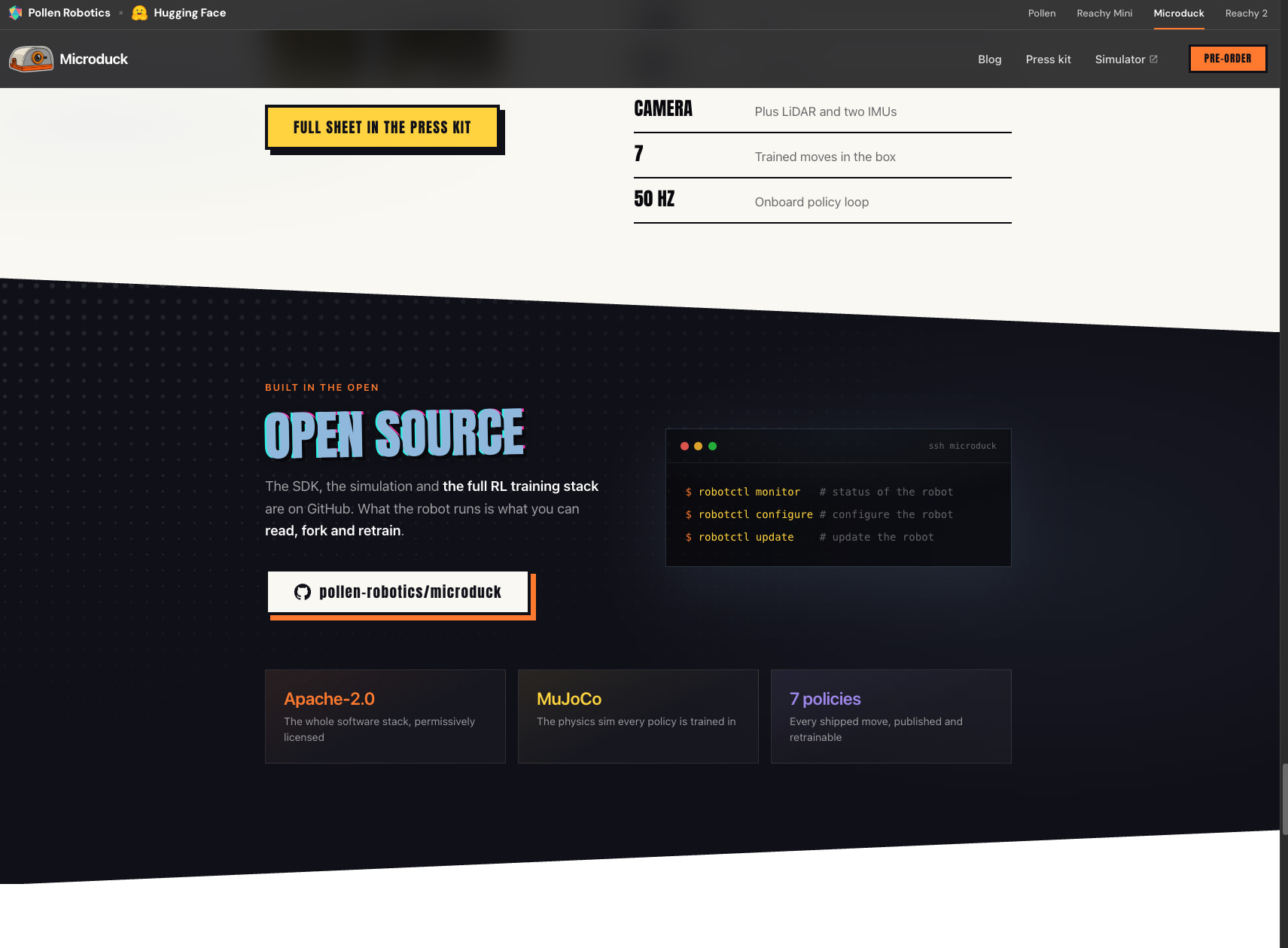Click '# status of the robot' comment
Viewport: 1288px width, 948px height.
pos(886,492)
